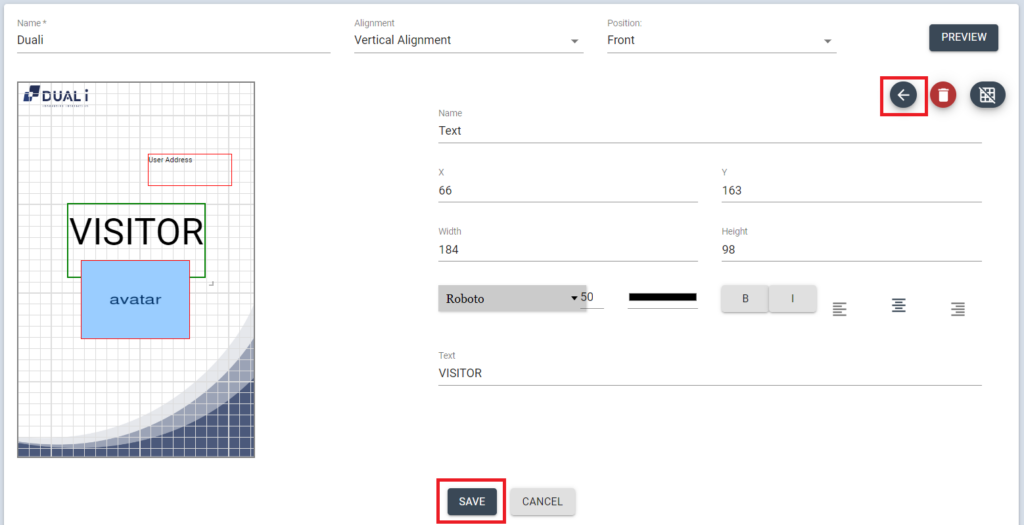Click the Cancel button
1024x525 pixels.
542,501
